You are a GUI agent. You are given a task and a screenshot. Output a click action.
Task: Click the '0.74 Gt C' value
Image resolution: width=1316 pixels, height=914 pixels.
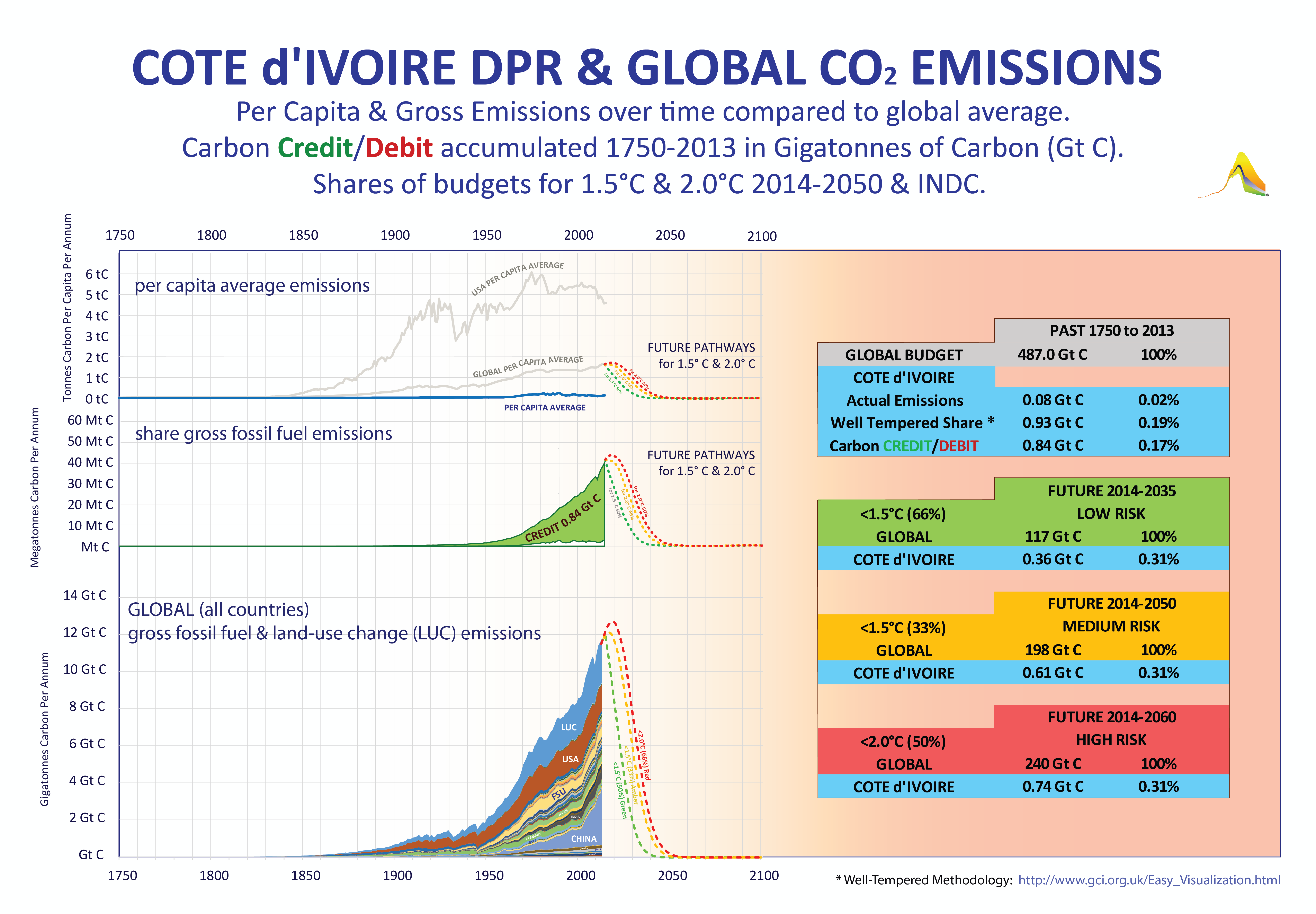(1053, 787)
